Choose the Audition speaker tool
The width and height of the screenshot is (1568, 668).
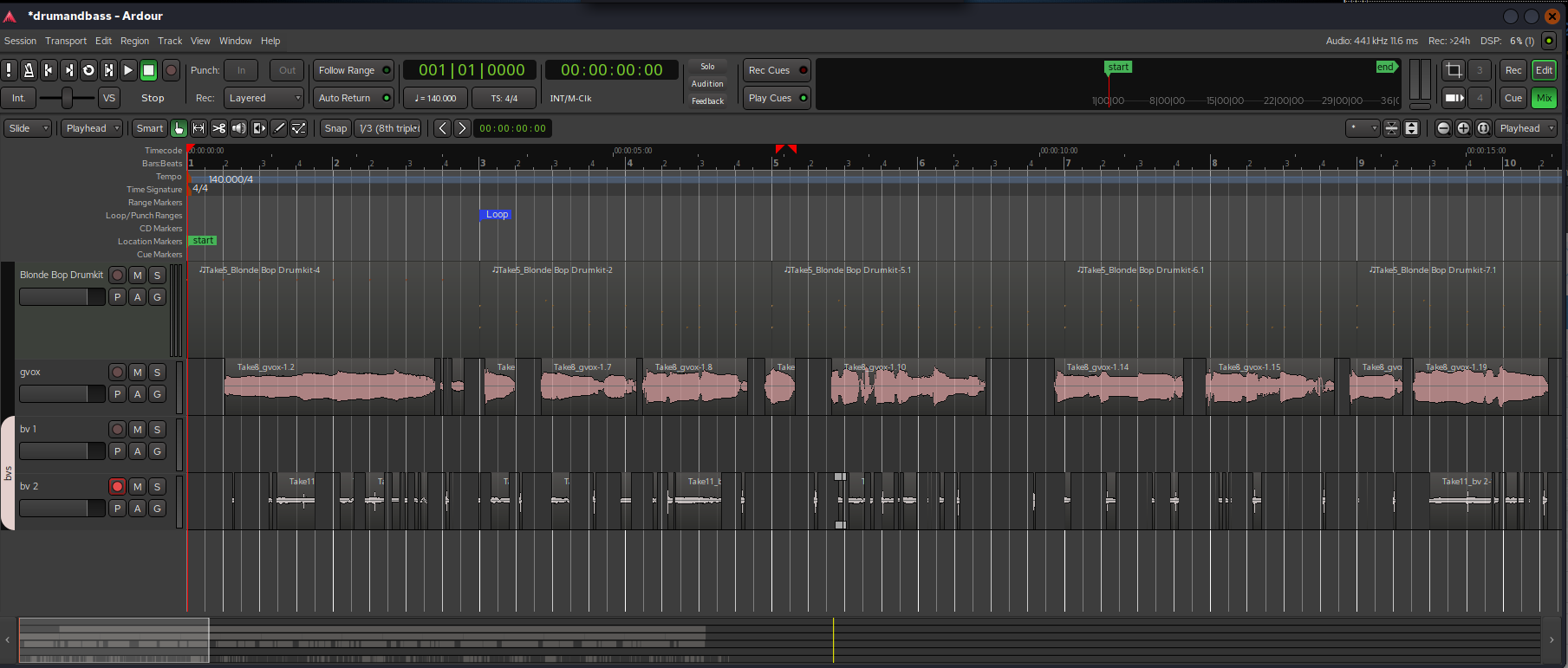point(238,128)
